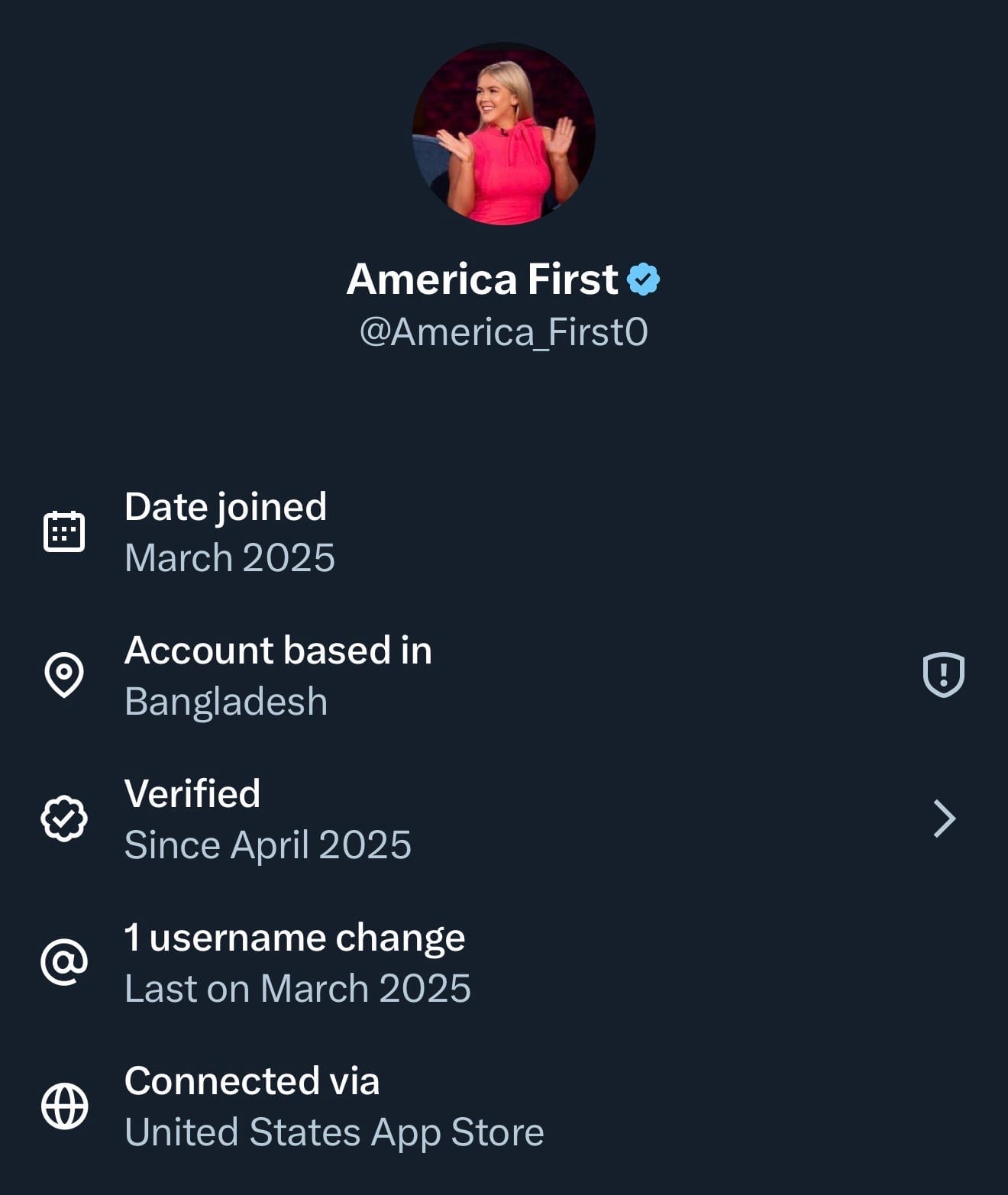The width and height of the screenshot is (1008, 1195).
Task: Click the globe icon beside Connected via
Action: pos(64,1106)
